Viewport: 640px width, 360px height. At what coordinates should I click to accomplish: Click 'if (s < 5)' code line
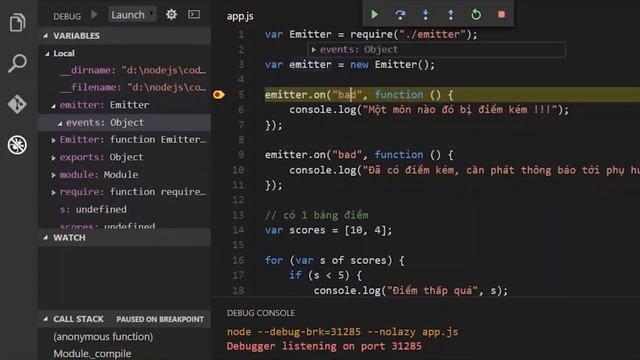pyautogui.click(x=325, y=276)
